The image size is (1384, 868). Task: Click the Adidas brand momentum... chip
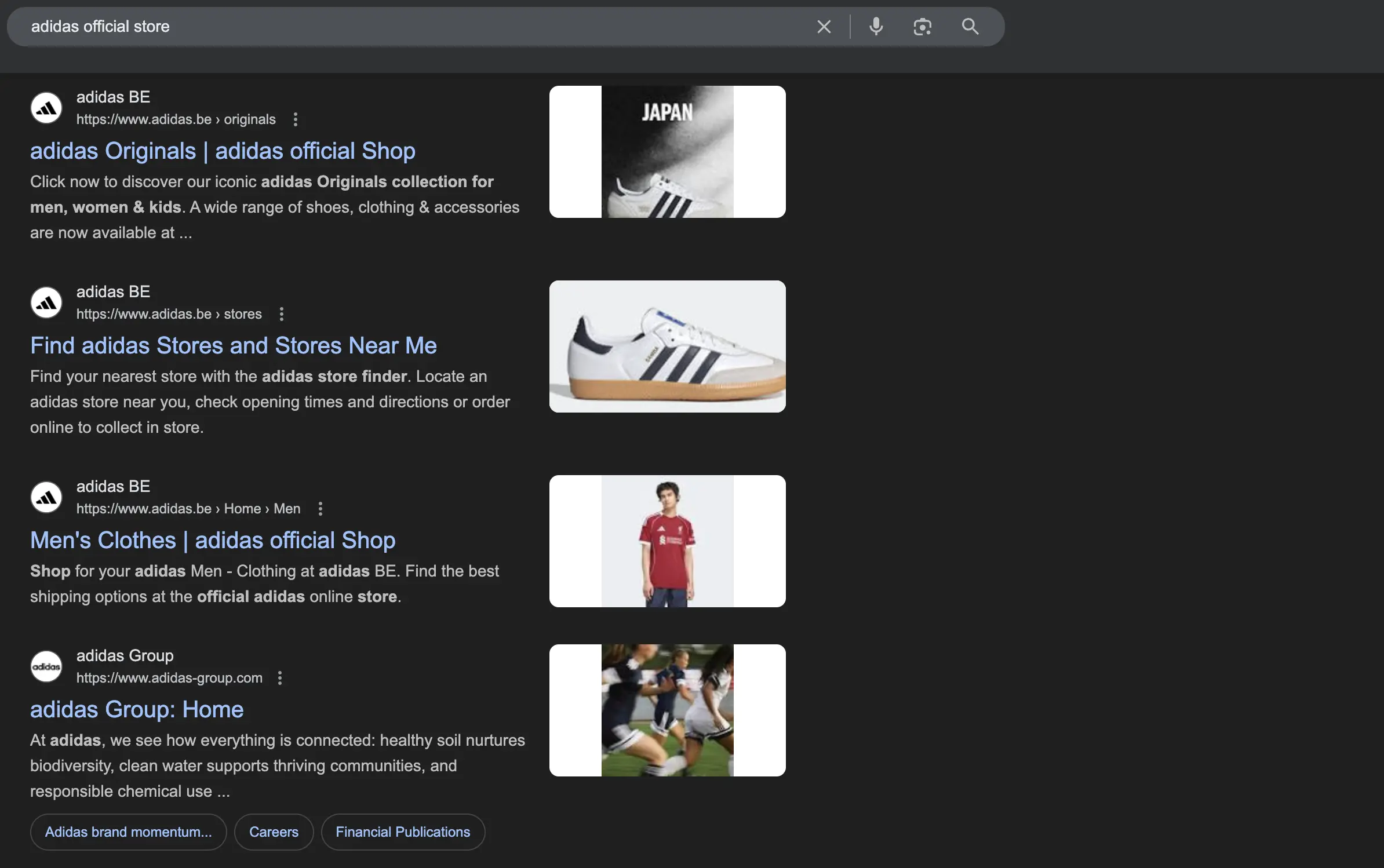click(x=129, y=832)
